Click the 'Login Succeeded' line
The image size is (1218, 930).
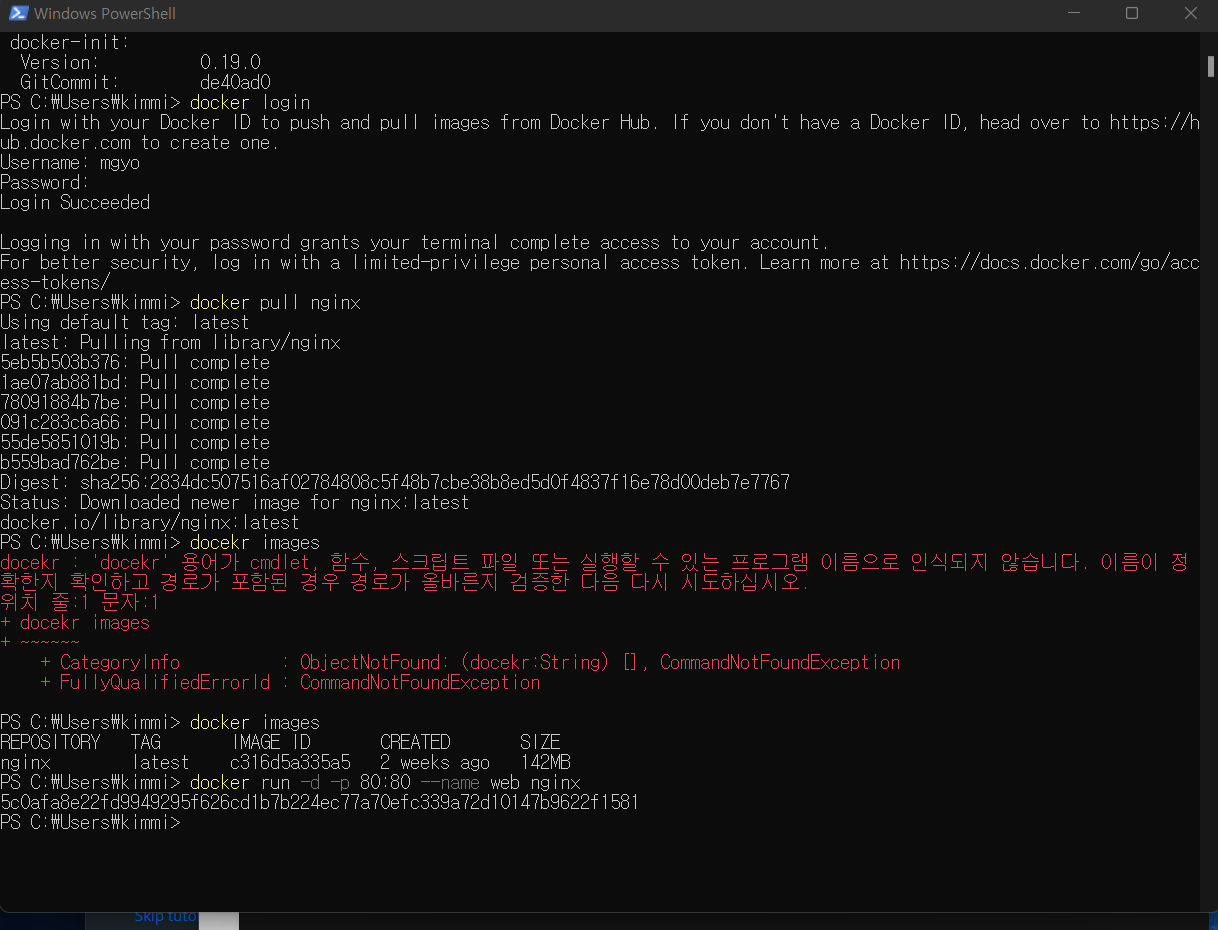pos(75,202)
